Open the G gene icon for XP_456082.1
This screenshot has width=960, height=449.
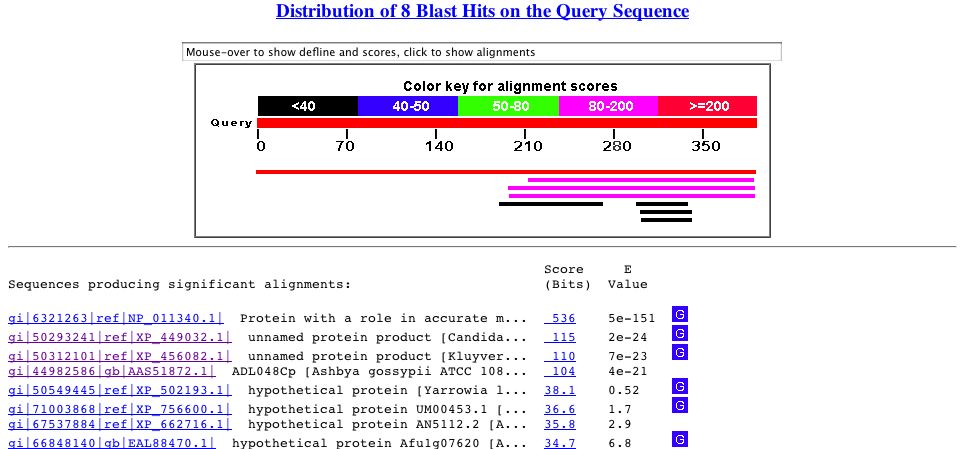click(680, 352)
